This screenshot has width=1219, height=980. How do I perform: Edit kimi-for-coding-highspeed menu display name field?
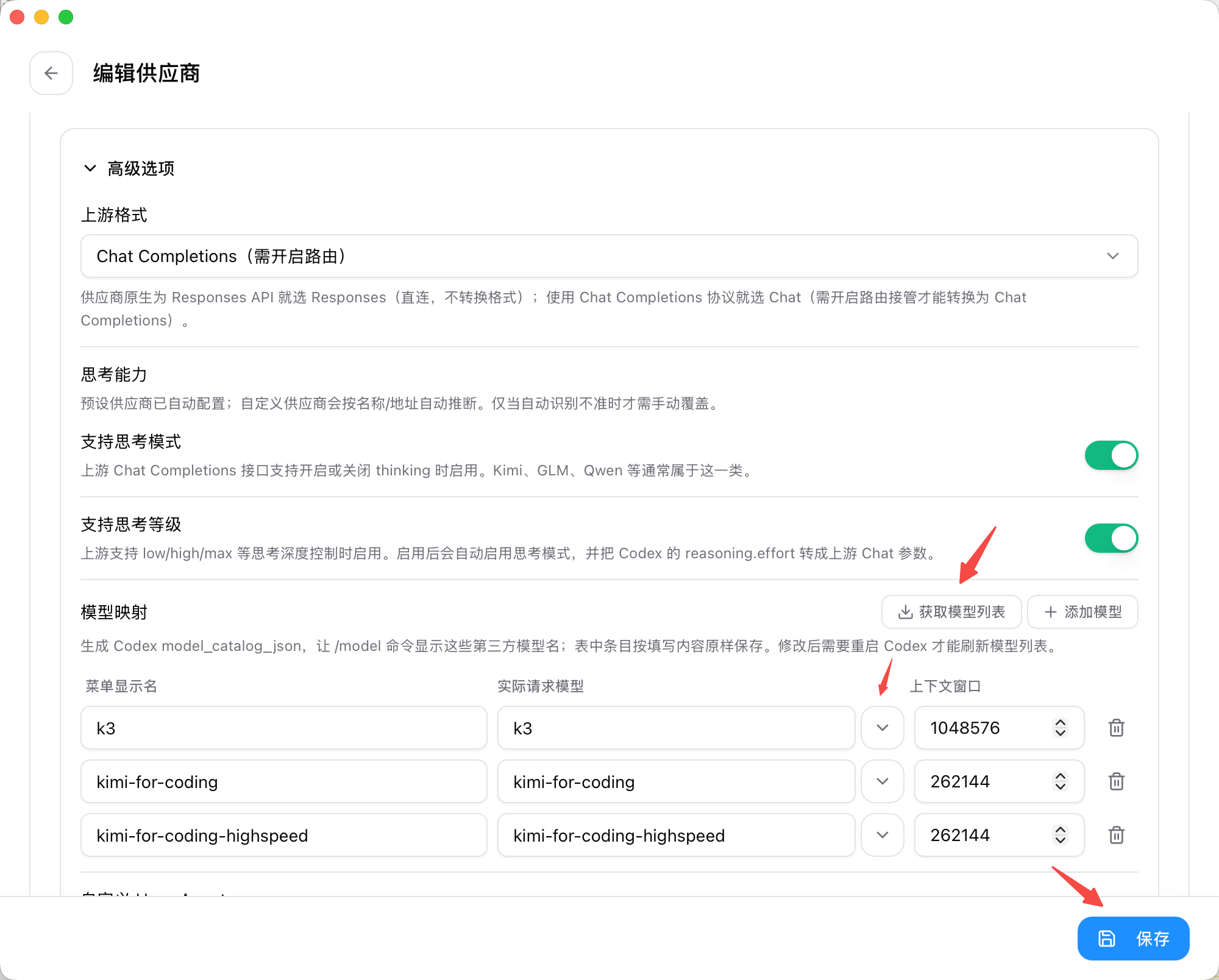click(284, 835)
